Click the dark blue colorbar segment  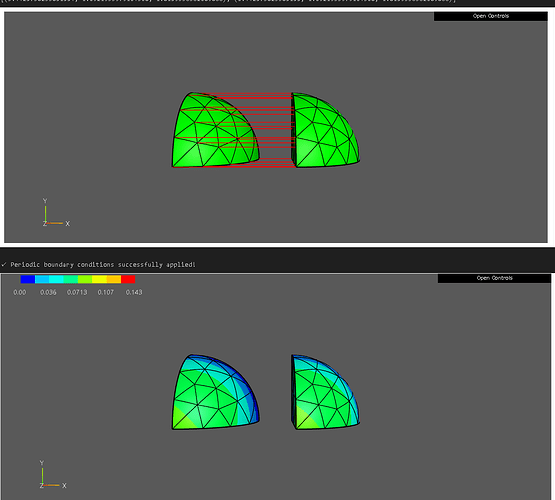click(28, 280)
